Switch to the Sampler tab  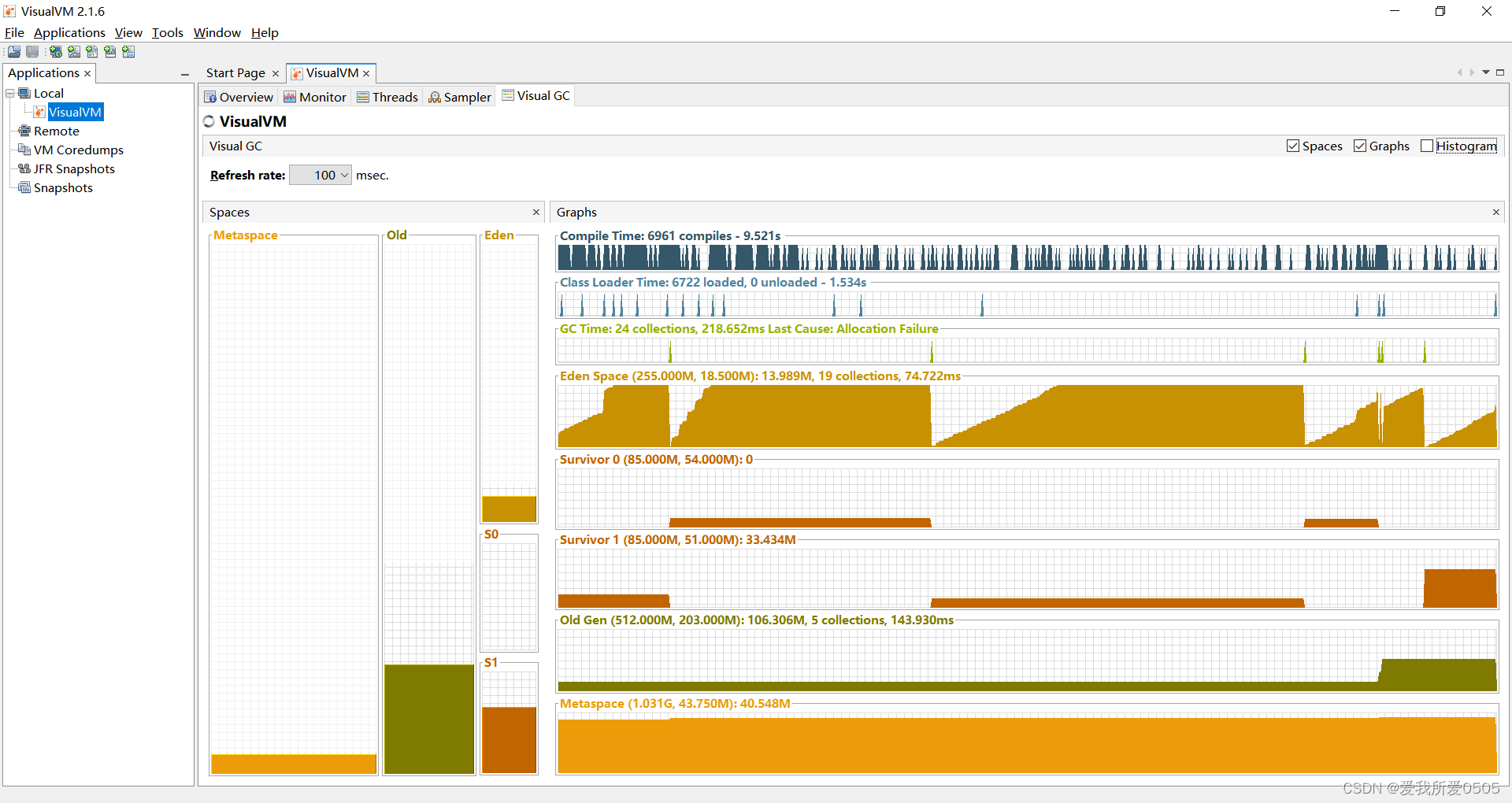click(x=460, y=97)
